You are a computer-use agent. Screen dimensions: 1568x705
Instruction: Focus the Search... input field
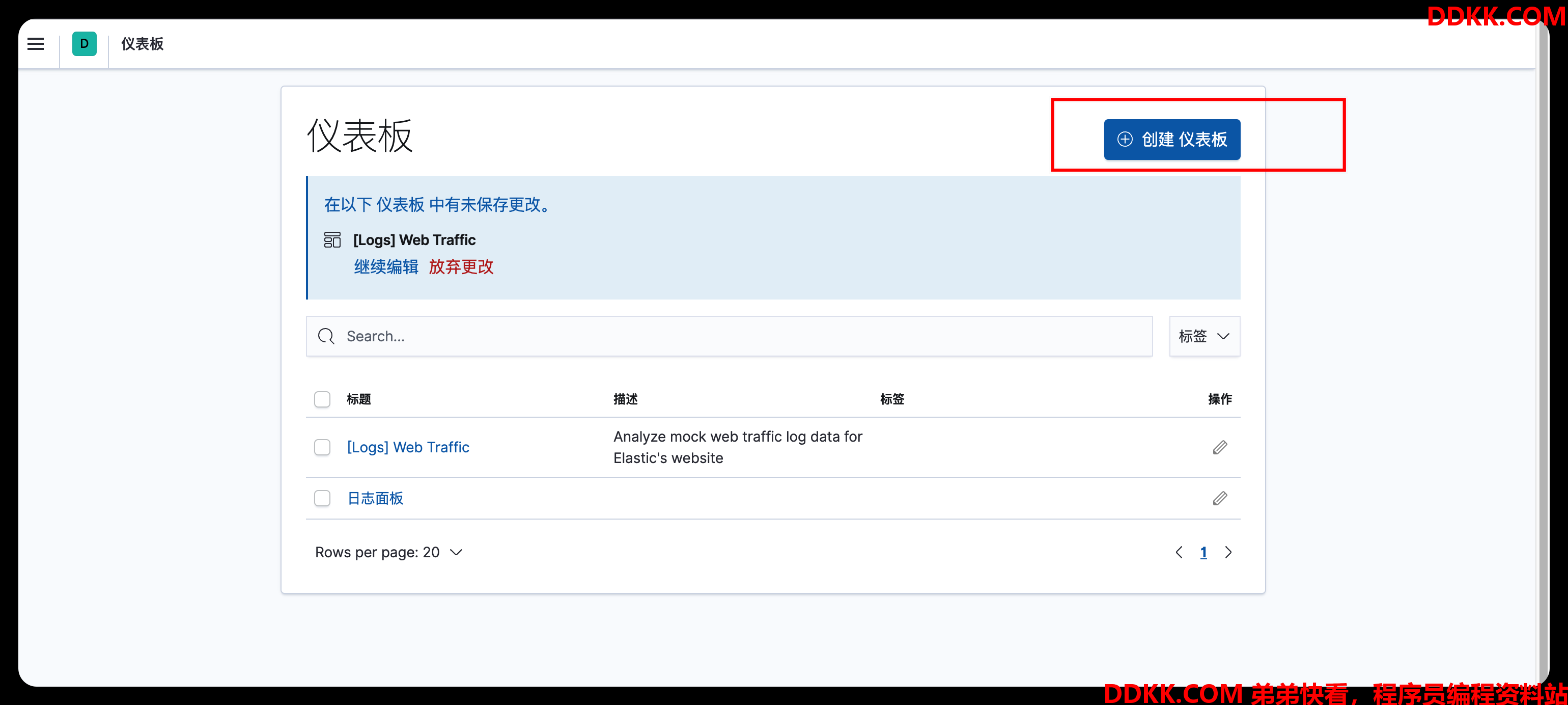coord(729,336)
